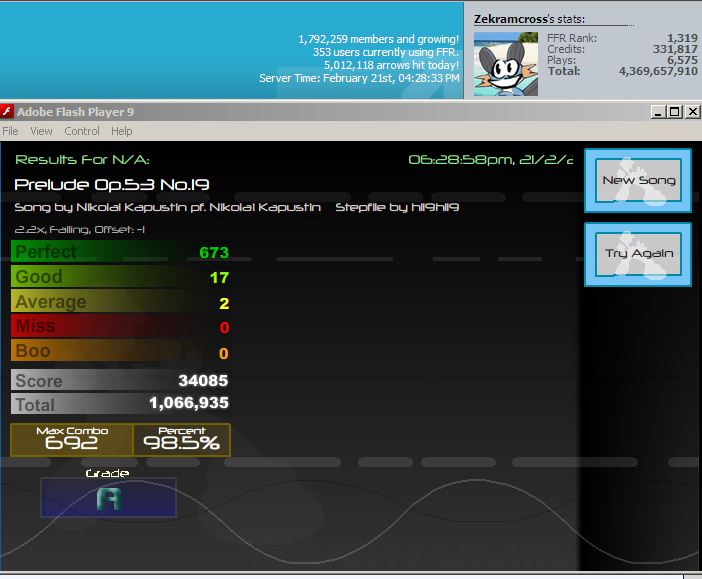702x579 pixels.
Task: Maximize the Flash Player window
Action: point(674,112)
